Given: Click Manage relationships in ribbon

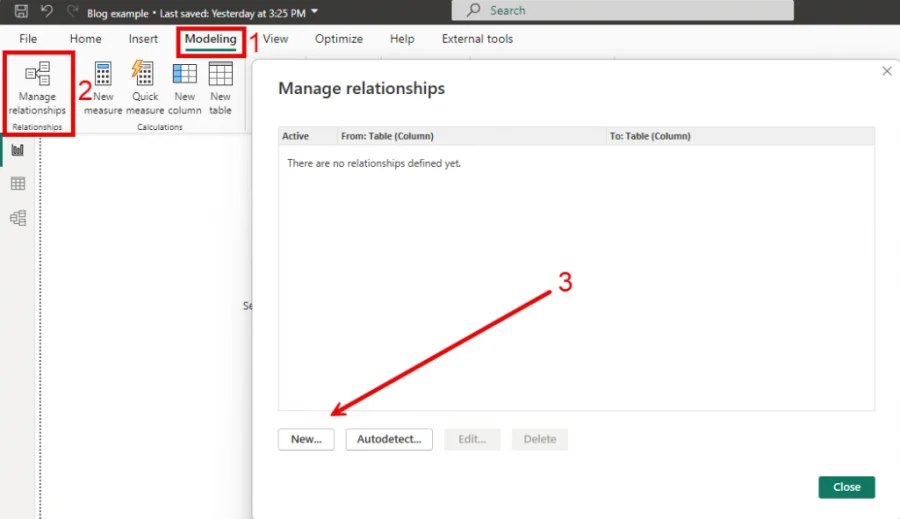Looking at the screenshot, I should pos(37,88).
